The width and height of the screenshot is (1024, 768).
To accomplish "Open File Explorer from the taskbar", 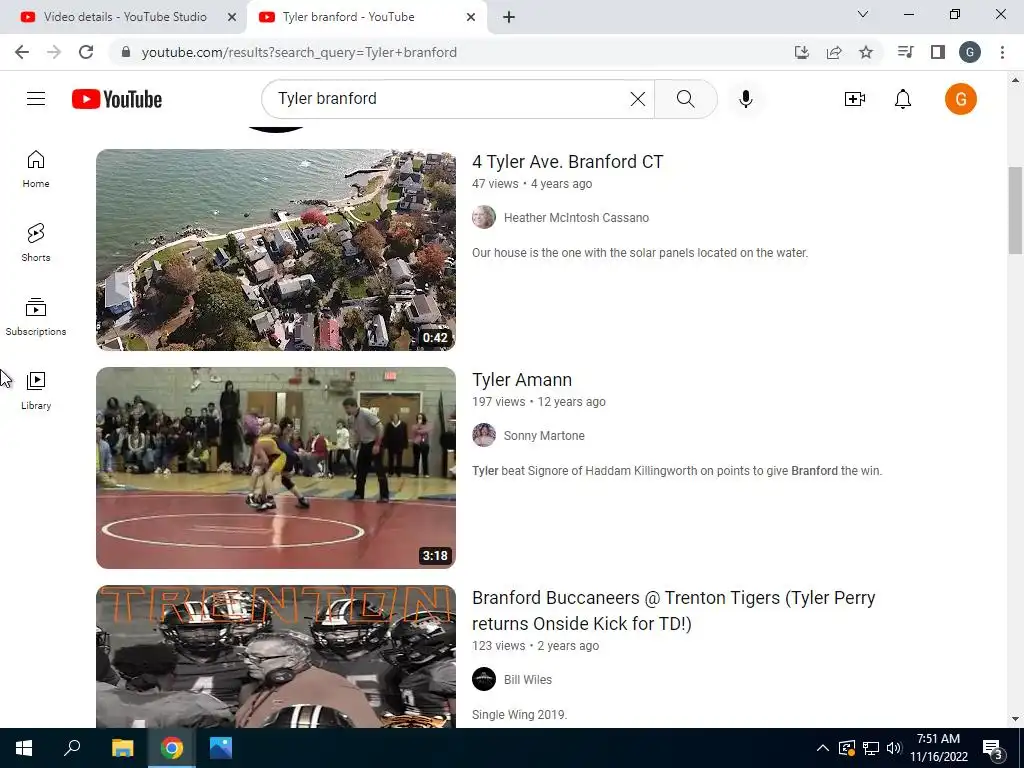I will click(x=122, y=748).
